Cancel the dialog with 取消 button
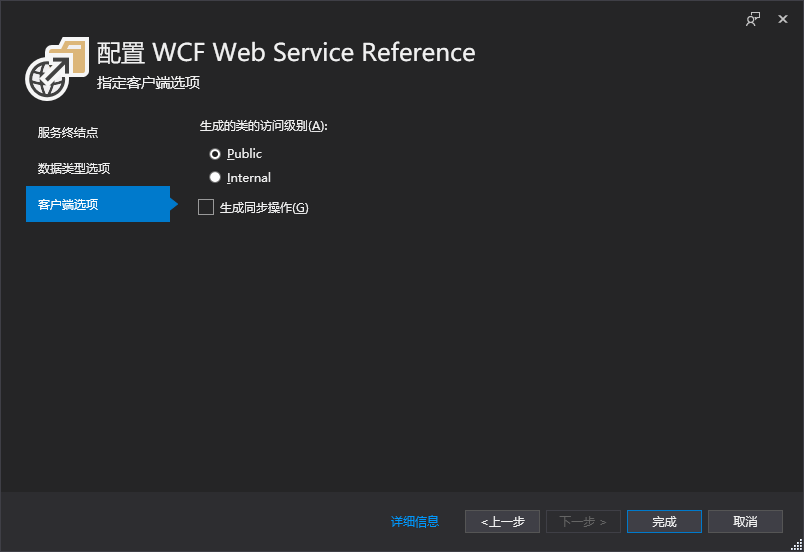 pos(745,521)
